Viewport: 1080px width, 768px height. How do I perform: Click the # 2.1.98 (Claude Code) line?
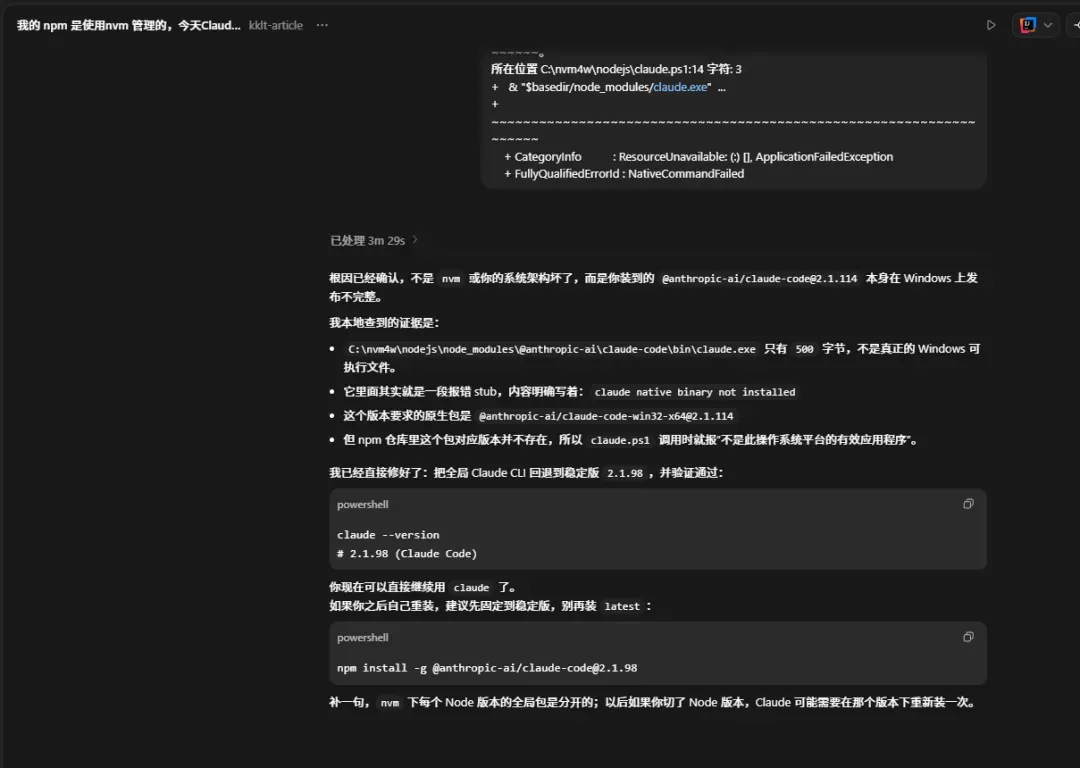tap(406, 553)
